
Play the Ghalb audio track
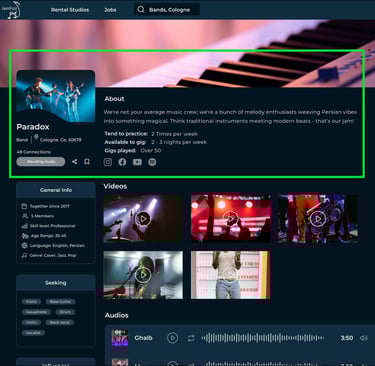tap(172, 338)
